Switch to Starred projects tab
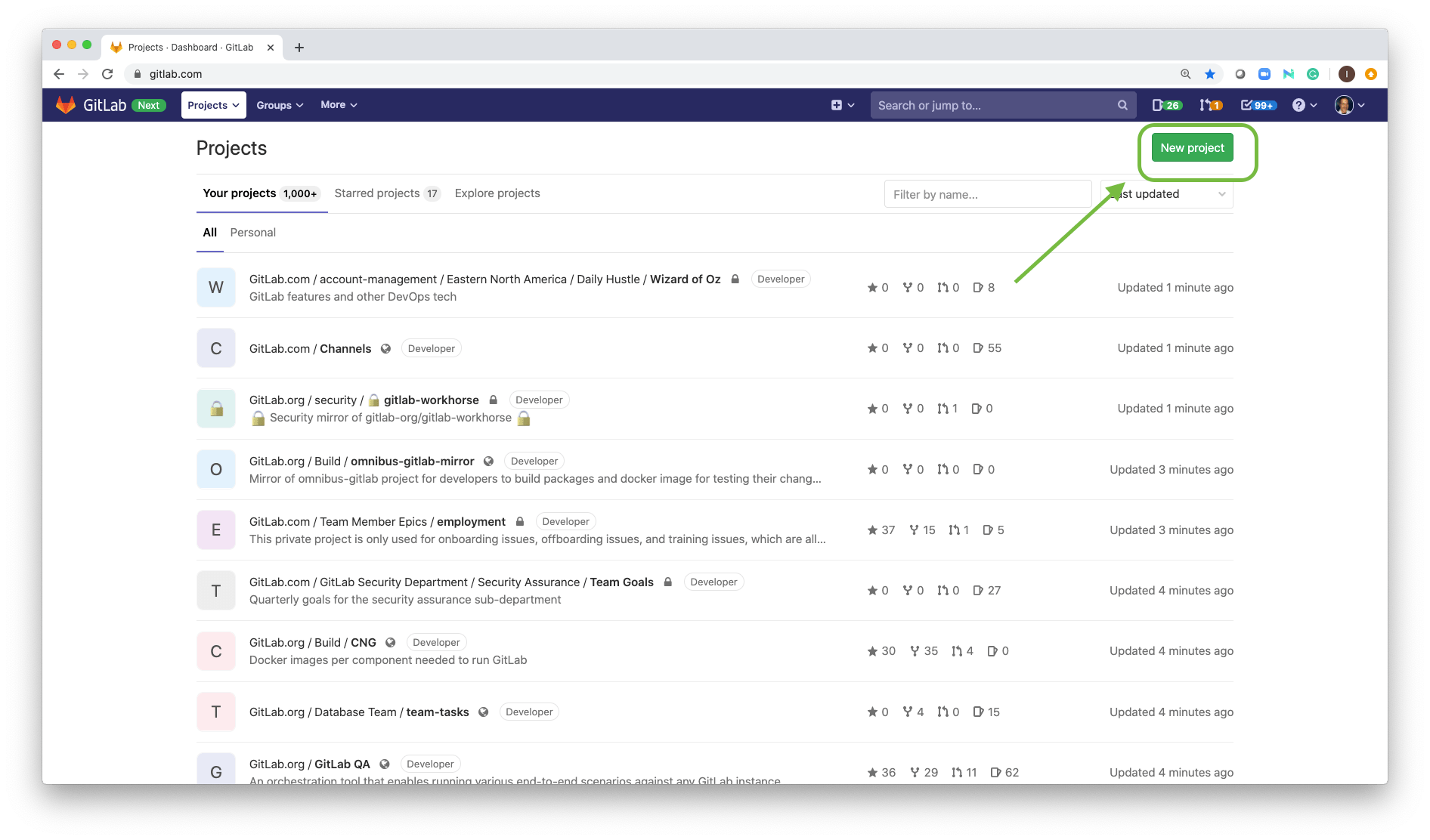The height and width of the screenshot is (840, 1430). point(387,193)
